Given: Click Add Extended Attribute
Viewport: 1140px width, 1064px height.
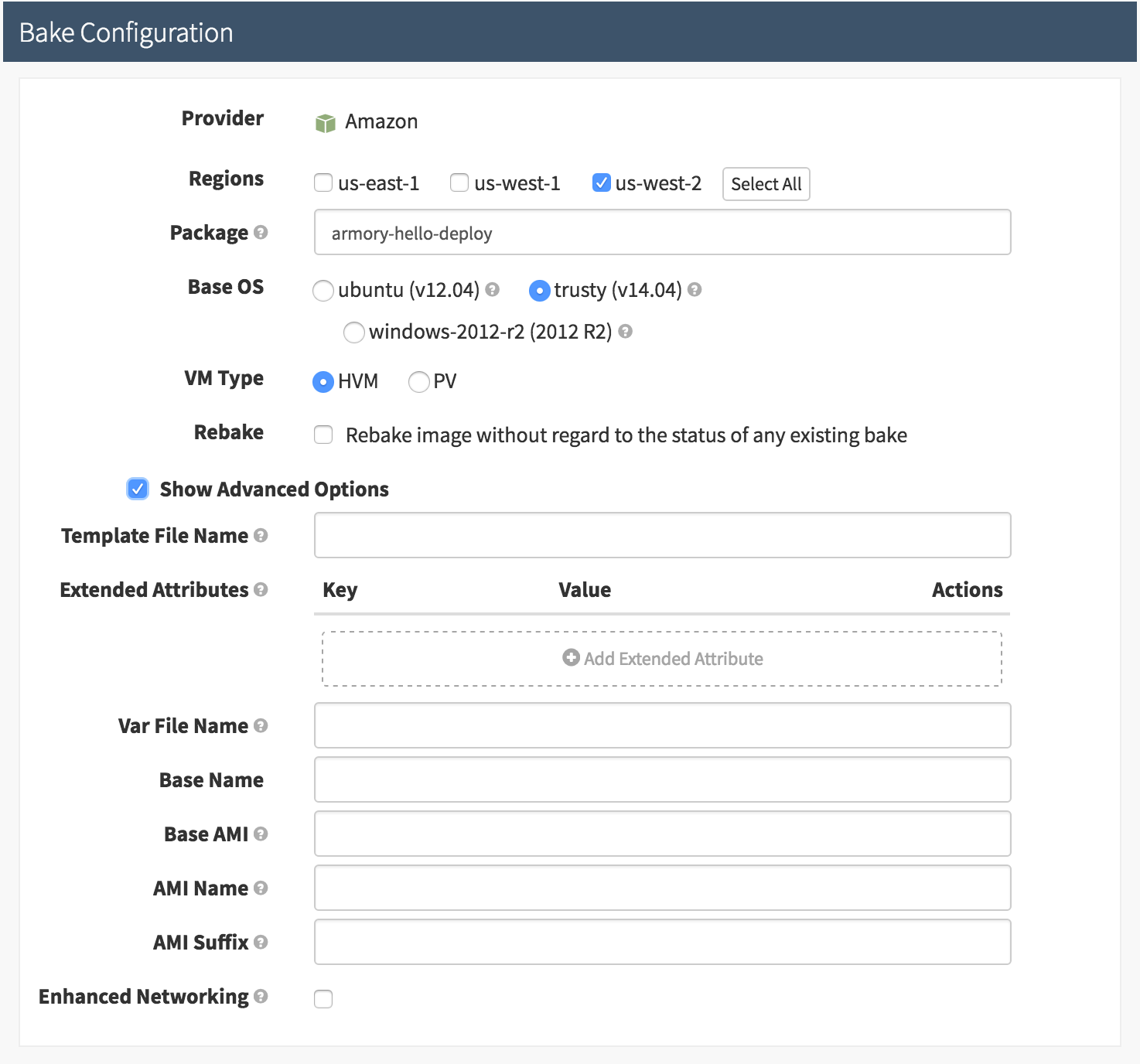Looking at the screenshot, I should point(662,659).
